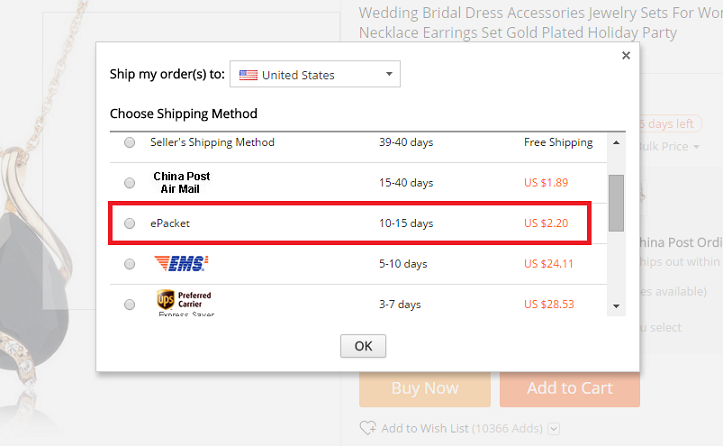Click the wish list heart icon
The width and height of the screenshot is (723, 446).
369,428
